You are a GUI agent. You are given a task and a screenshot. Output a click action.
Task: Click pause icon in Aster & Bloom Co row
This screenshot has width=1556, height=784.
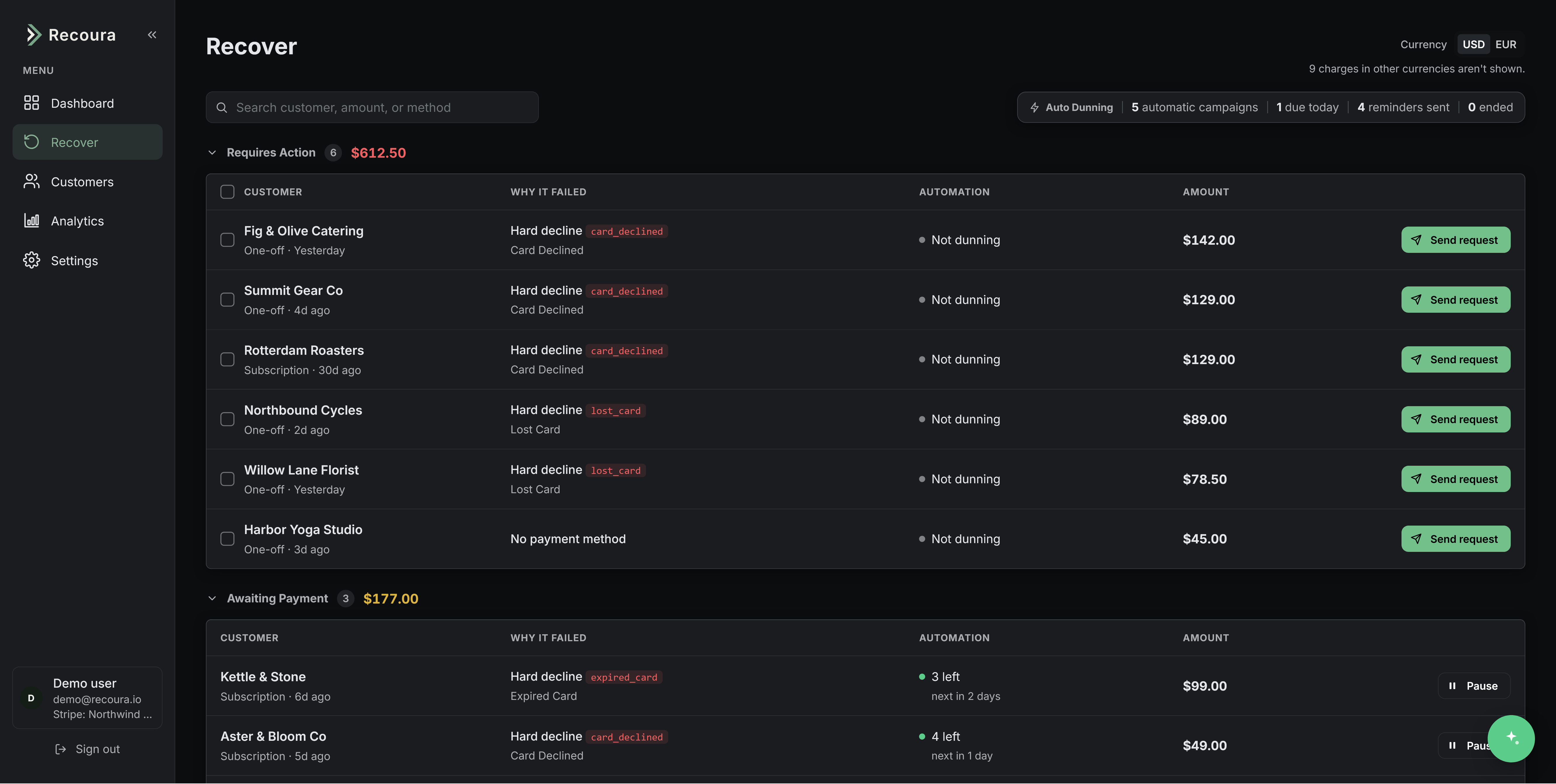pyautogui.click(x=1452, y=745)
